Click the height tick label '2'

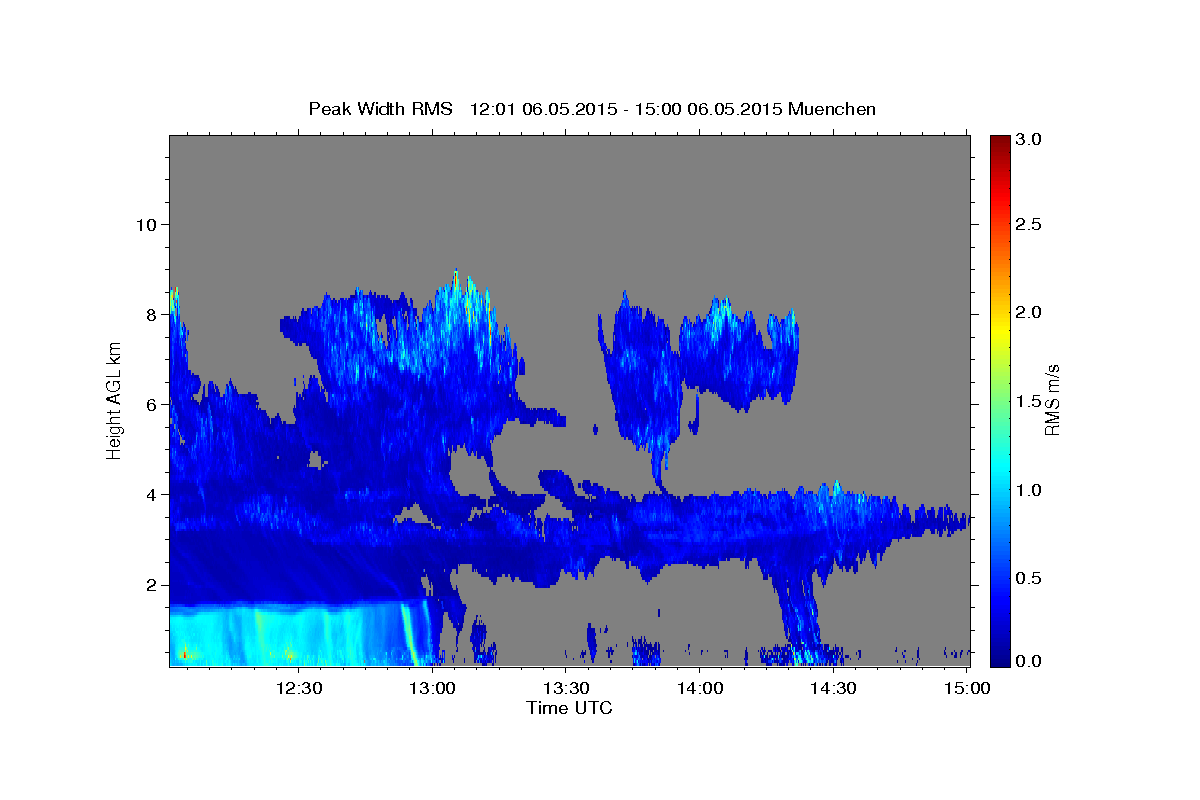point(151,585)
